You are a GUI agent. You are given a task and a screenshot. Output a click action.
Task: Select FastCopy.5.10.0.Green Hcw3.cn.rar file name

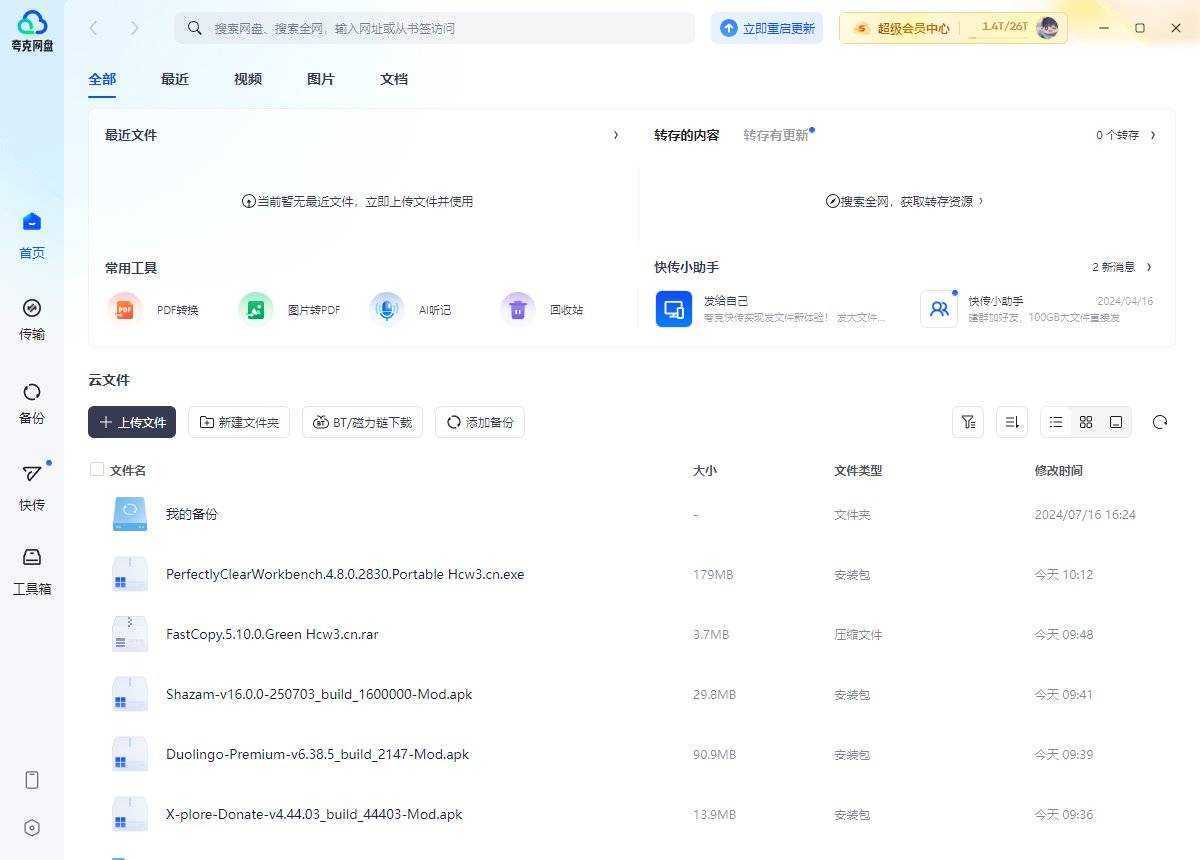[272, 634]
